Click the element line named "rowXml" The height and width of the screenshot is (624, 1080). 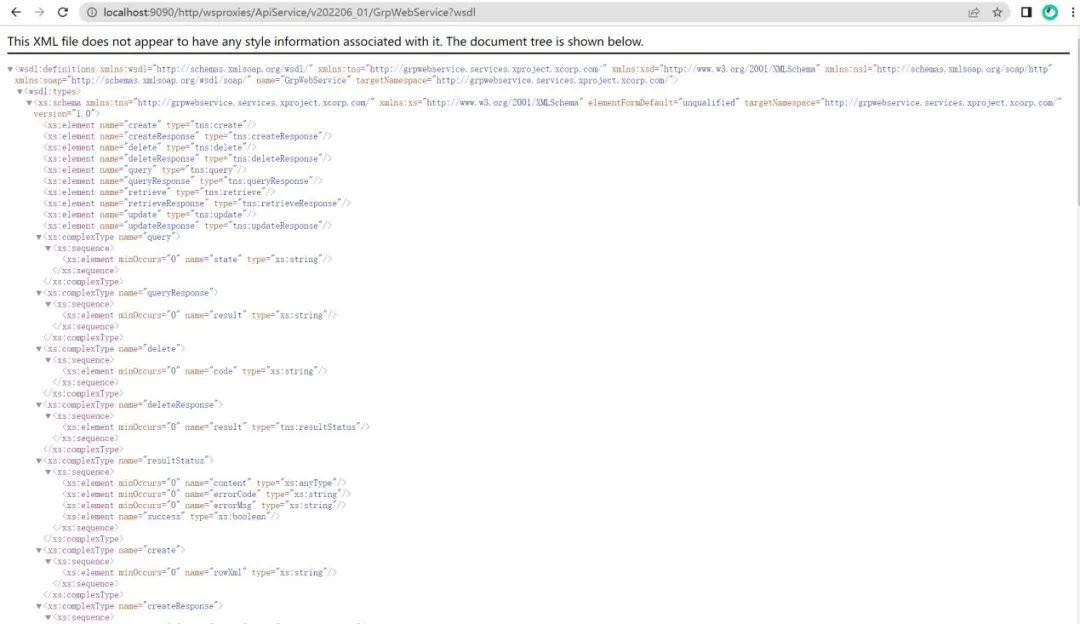tap(200, 572)
